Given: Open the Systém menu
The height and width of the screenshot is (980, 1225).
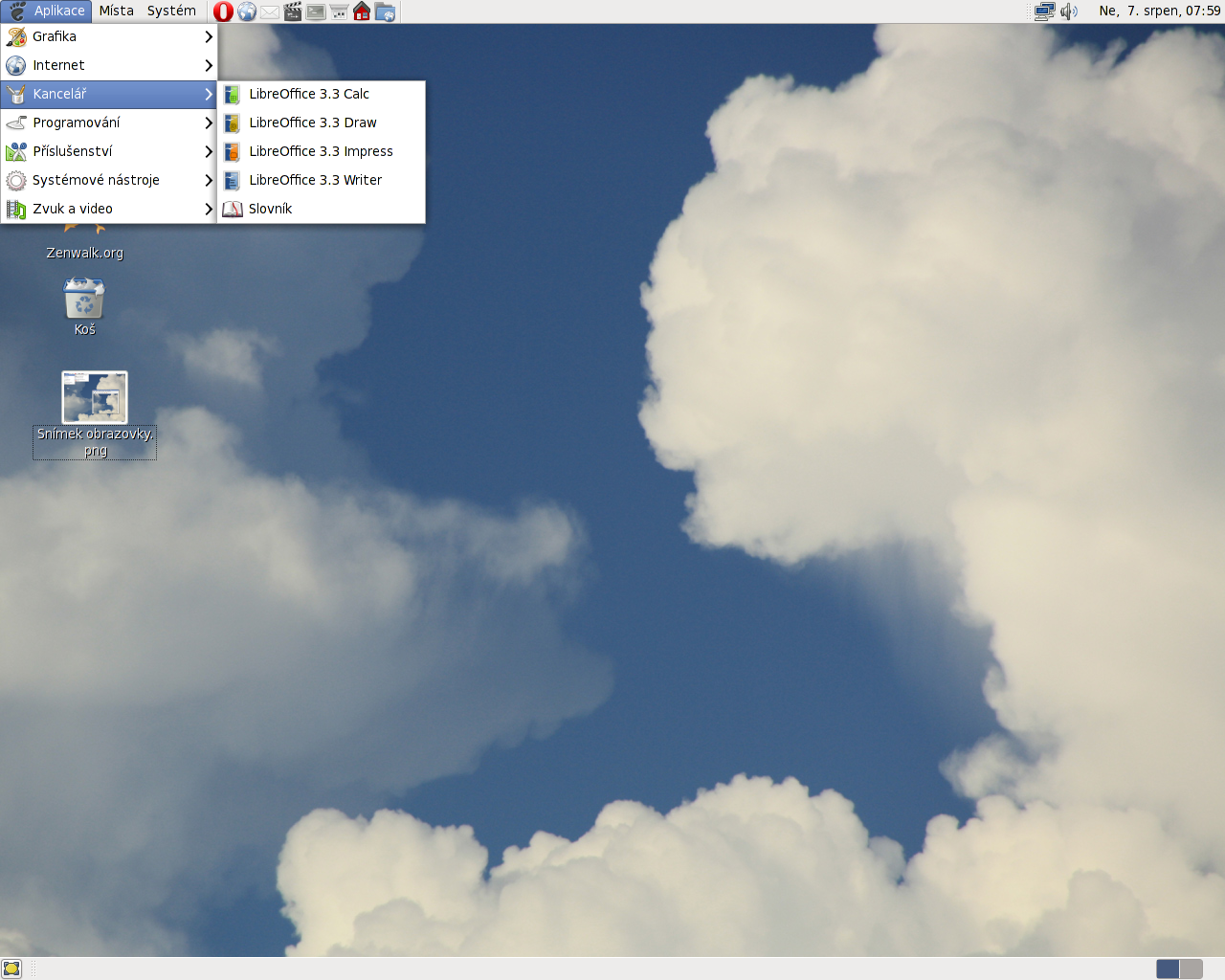Looking at the screenshot, I should pyautogui.click(x=171, y=11).
